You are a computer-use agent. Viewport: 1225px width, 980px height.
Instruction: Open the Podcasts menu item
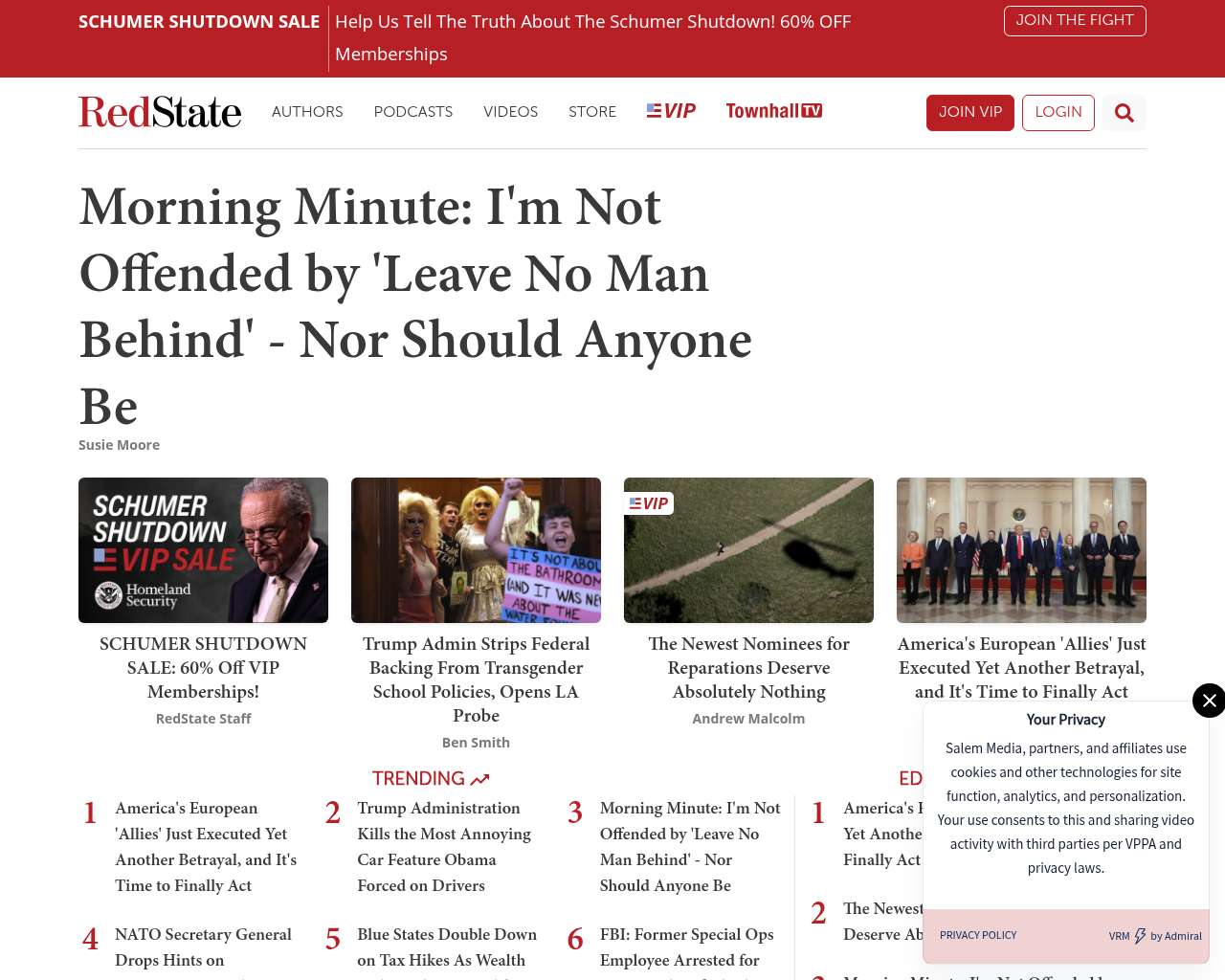(x=412, y=112)
